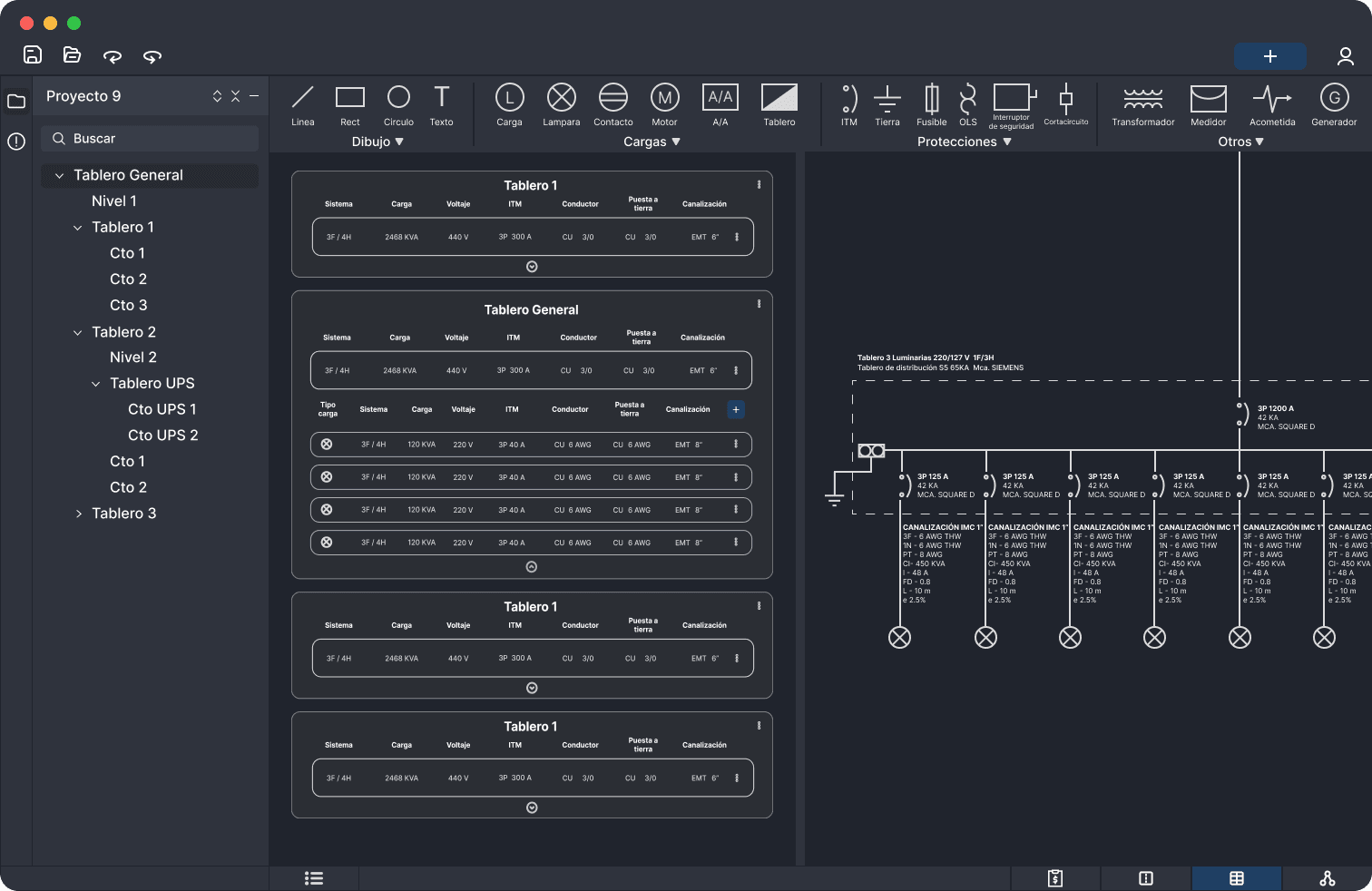The height and width of the screenshot is (891, 1372).
Task: Open the Otros dropdown
Action: pos(1240,142)
